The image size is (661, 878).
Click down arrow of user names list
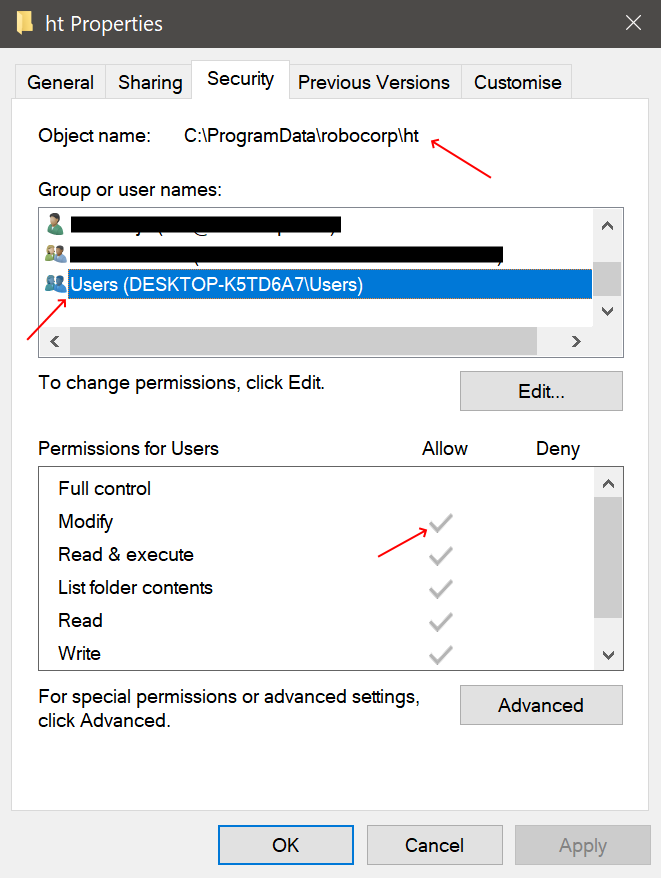(x=607, y=311)
